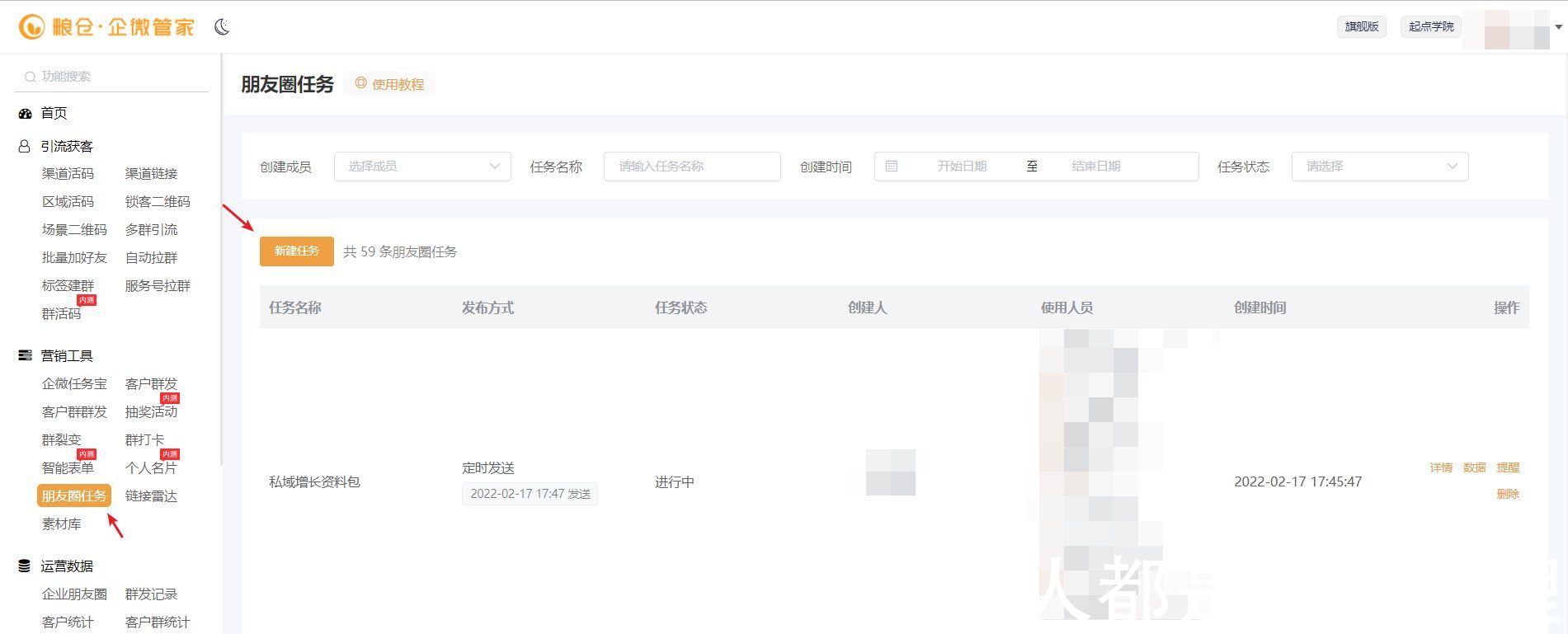Open 客户群统计 menu item

pyautogui.click(x=158, y=622)
